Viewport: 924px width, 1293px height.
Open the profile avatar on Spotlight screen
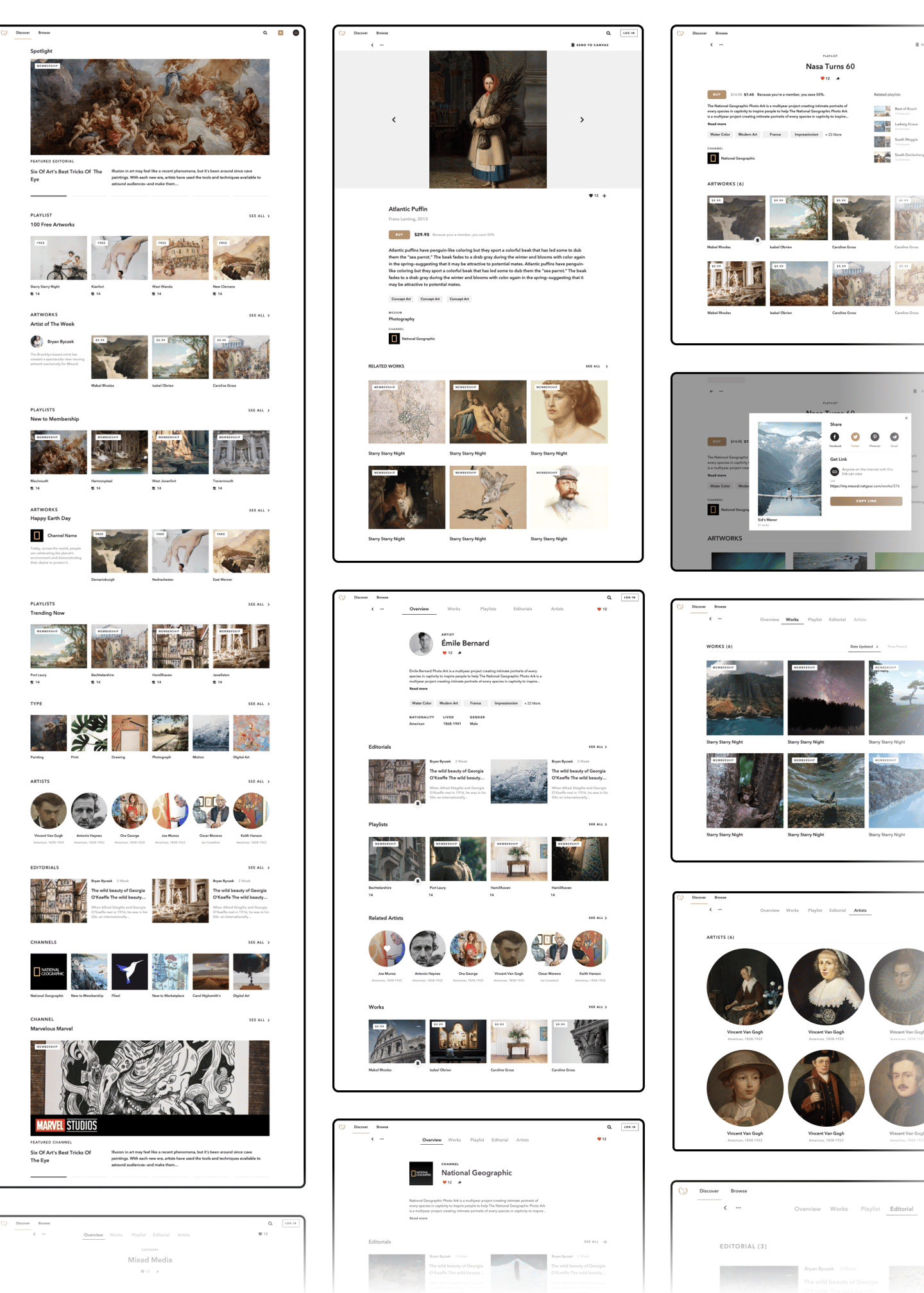[x=296, y=33]
